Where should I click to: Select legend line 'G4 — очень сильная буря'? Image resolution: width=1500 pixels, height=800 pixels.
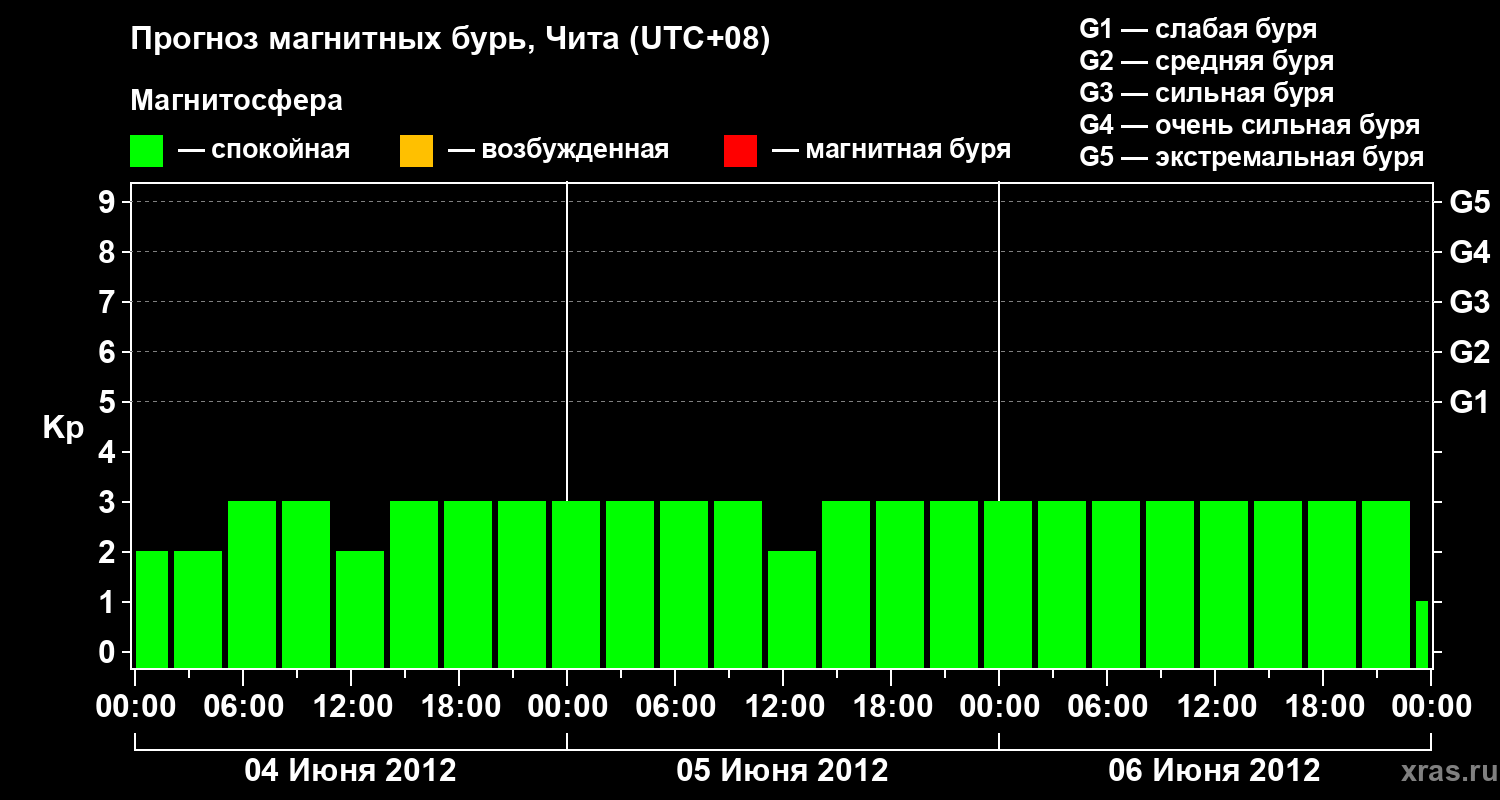(1250, 125)
